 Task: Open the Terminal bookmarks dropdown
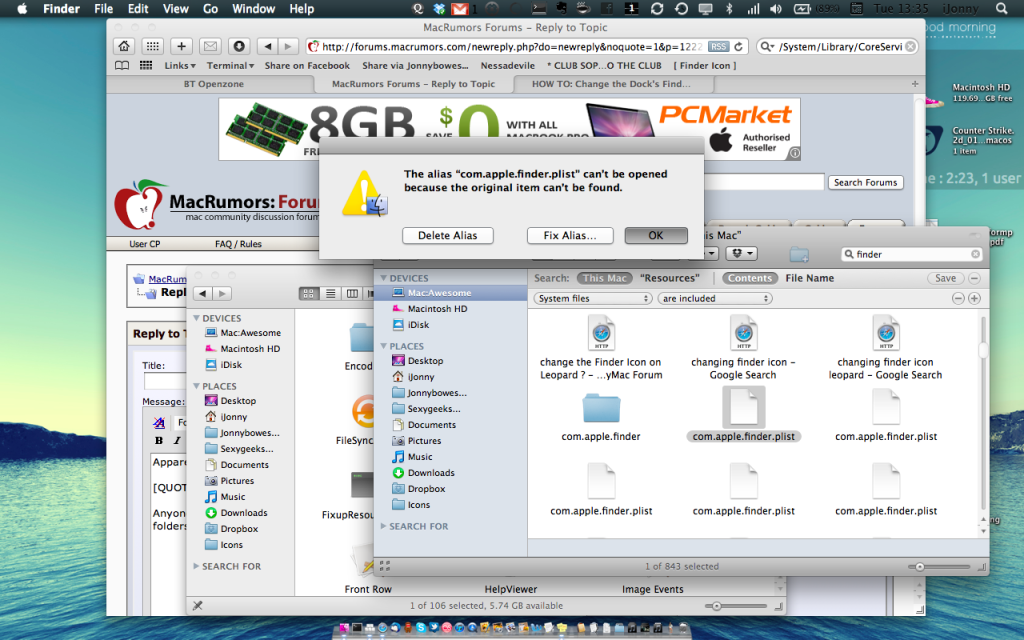(230, 65)
